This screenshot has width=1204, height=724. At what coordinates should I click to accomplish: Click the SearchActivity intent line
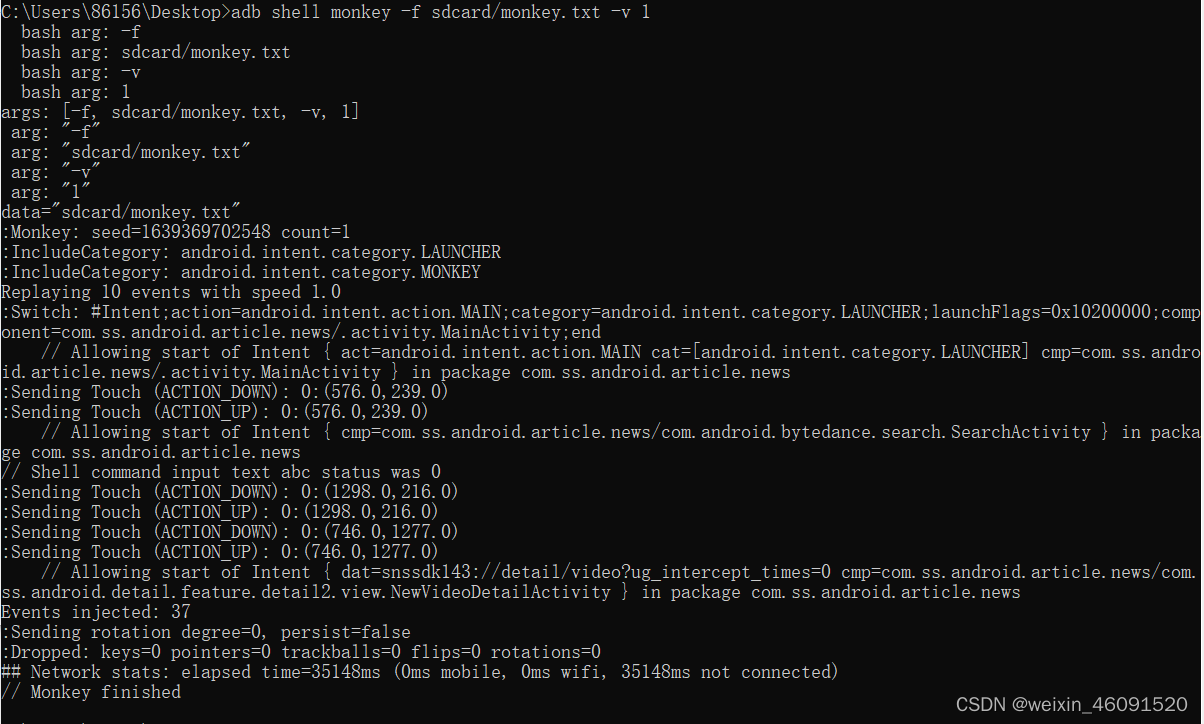(x=600, y=432)
